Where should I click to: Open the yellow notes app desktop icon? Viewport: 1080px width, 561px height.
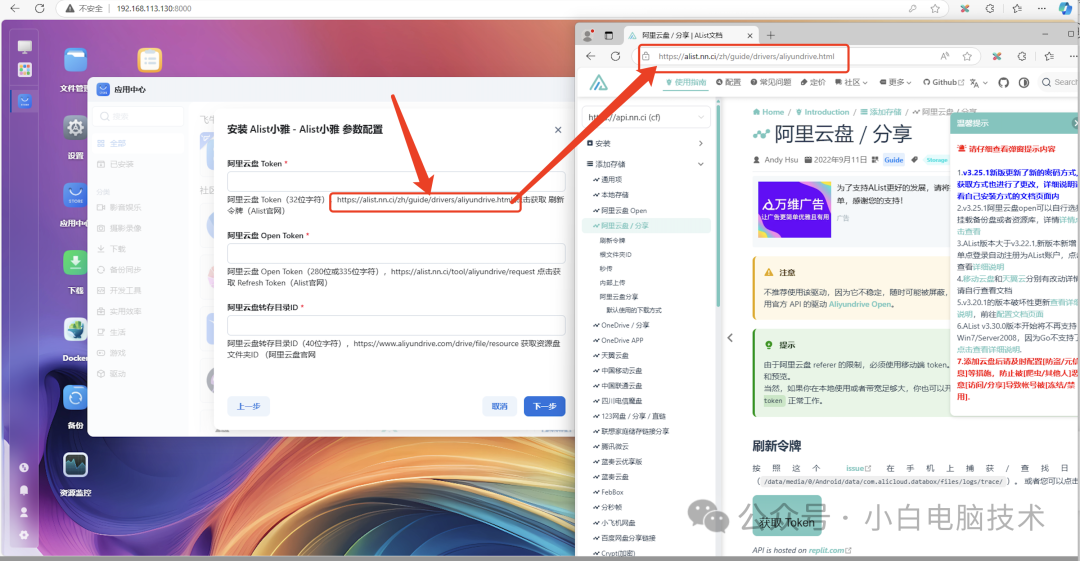(x=149, y=61)
